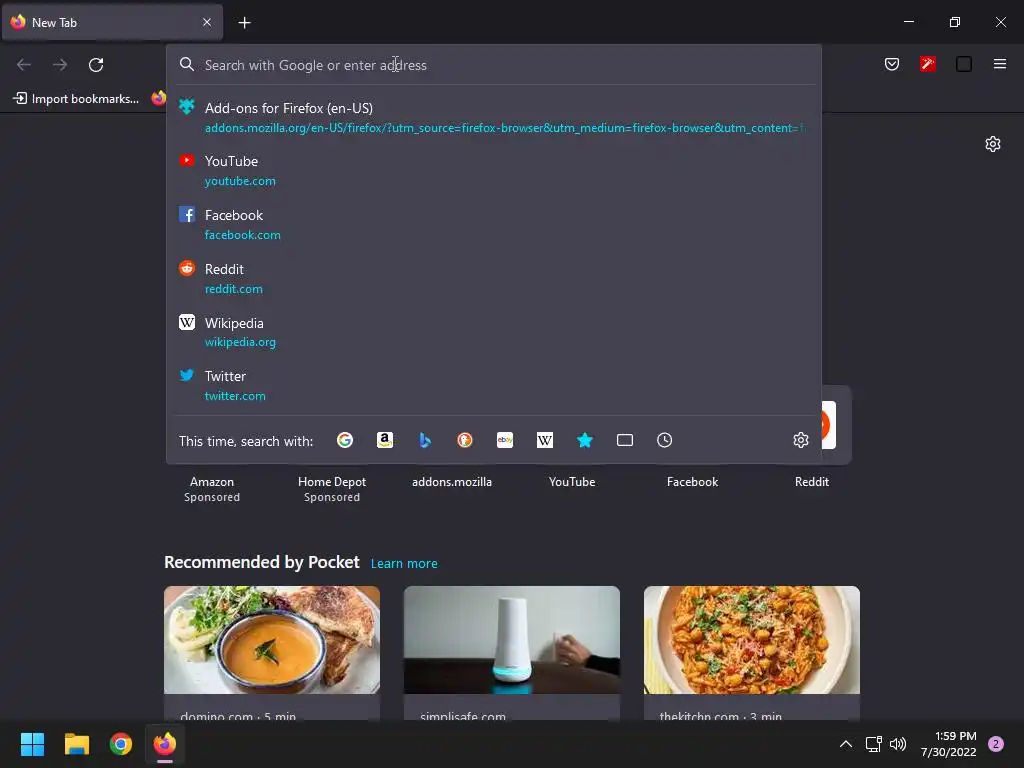
Task: Click Firefox icon in the taskbar
Action: (x=165, y=744)
